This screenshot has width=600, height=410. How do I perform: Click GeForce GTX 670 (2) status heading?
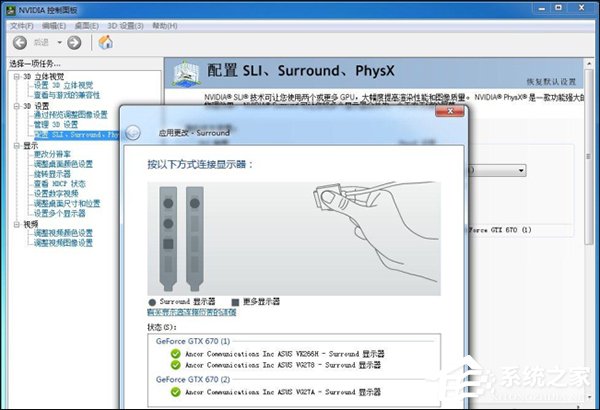(193, 379)
